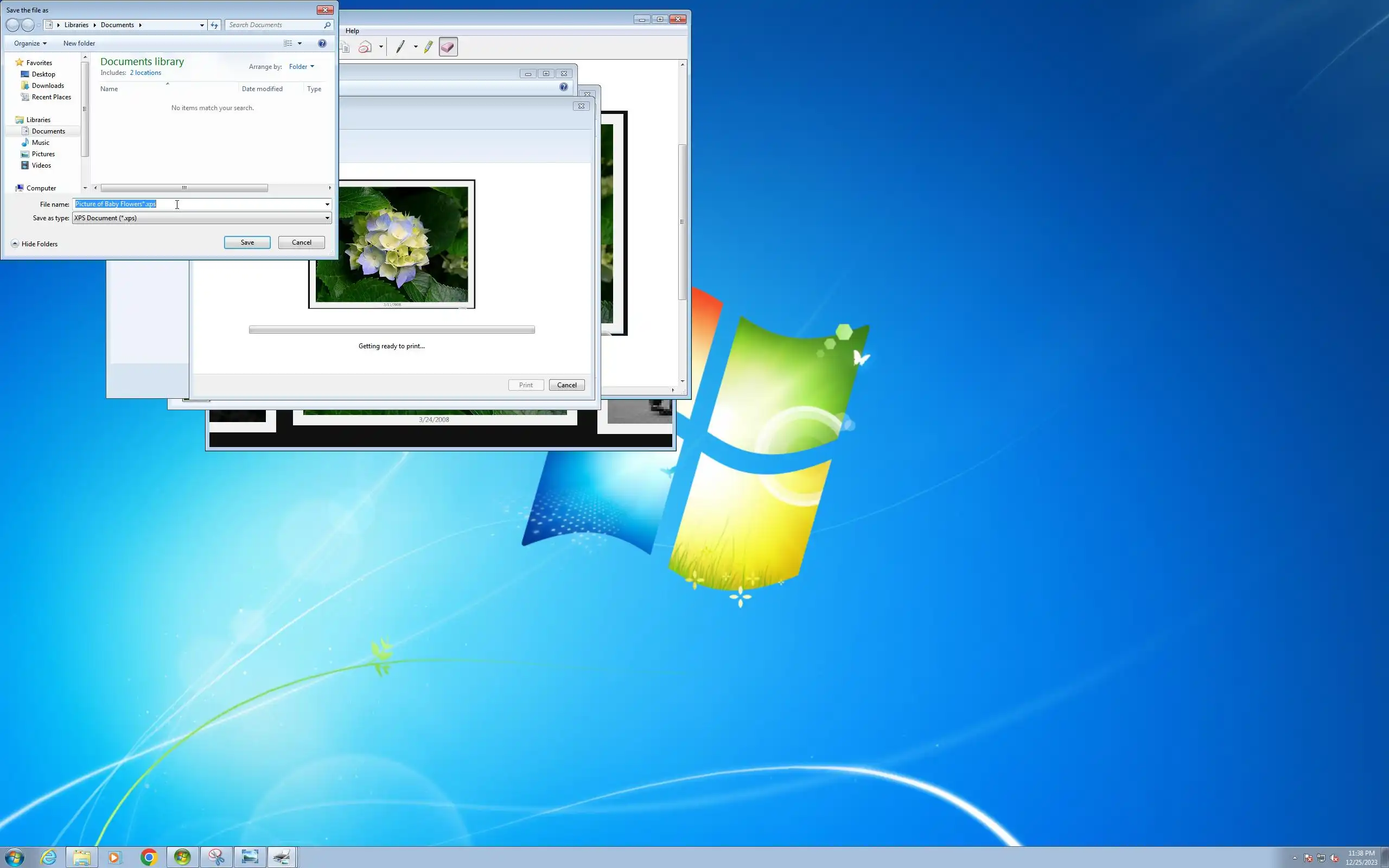Open the Save dialog help icon
Viewport: 1389px width, 868px height.
[x=322, y=43]
